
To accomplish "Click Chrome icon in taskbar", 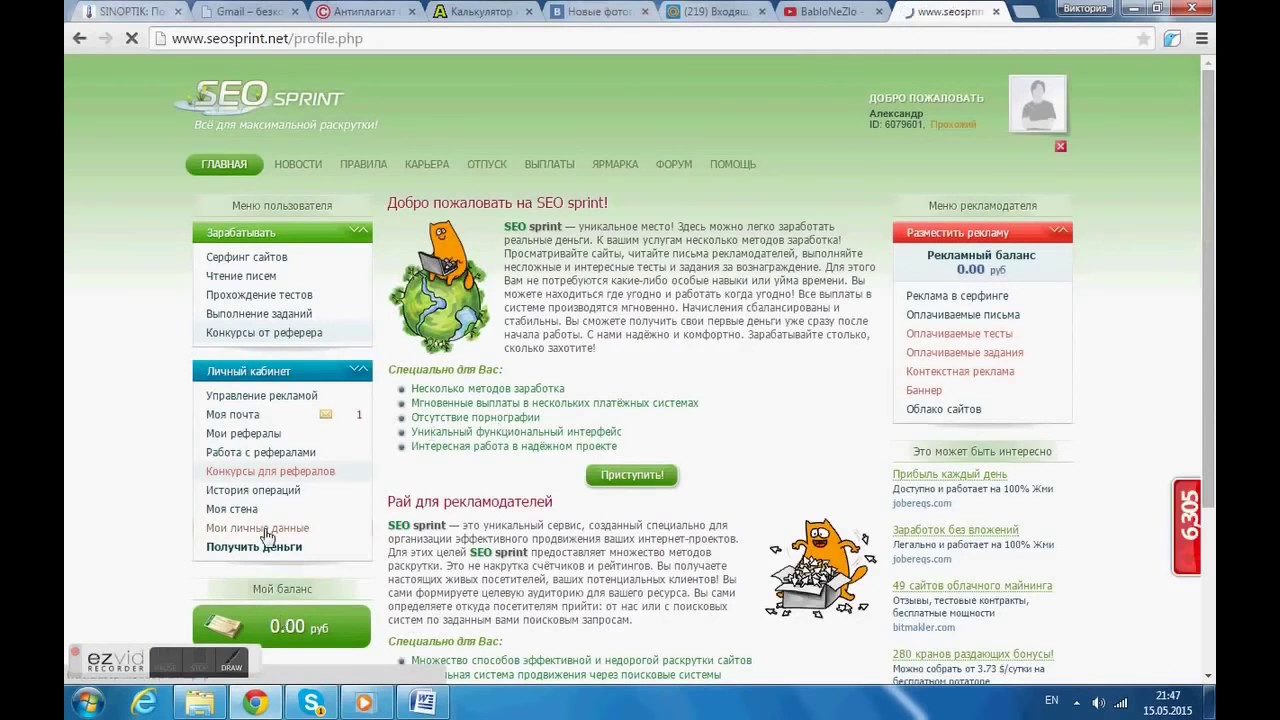I will pos(255,702).
